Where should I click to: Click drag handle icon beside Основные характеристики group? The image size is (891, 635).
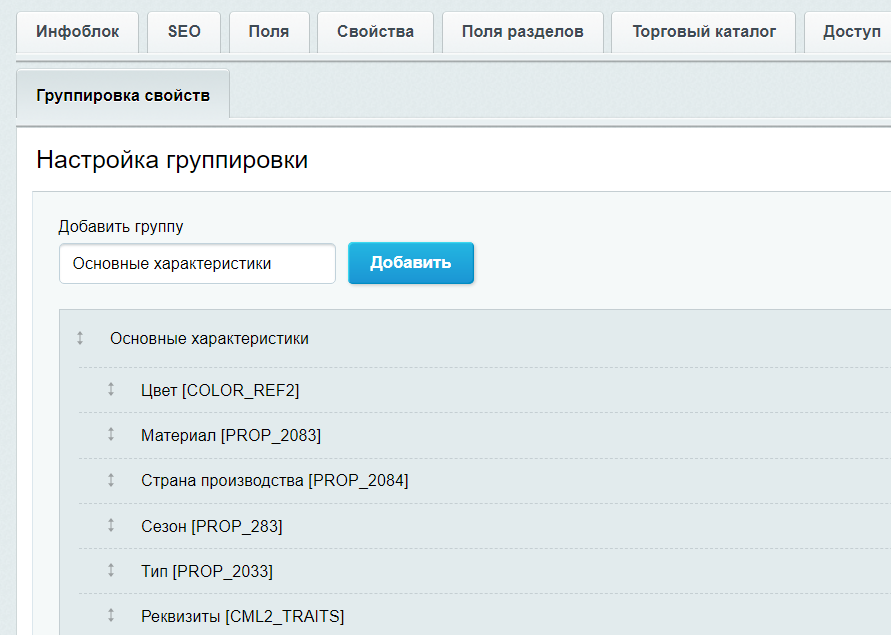(80, 339)
